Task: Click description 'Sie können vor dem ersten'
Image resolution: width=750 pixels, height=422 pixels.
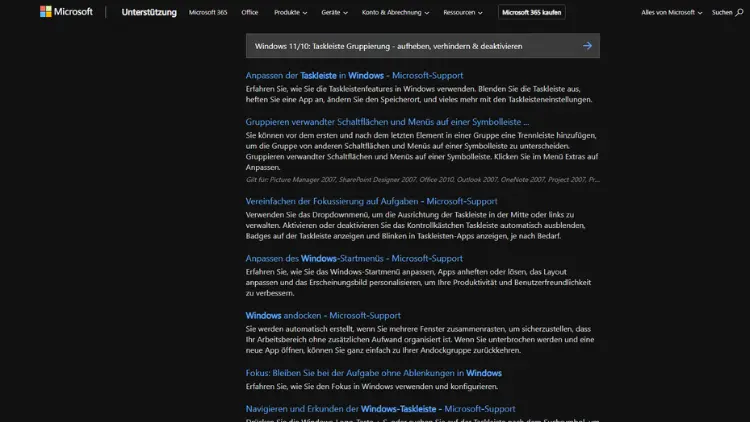Action: (422, 151)
